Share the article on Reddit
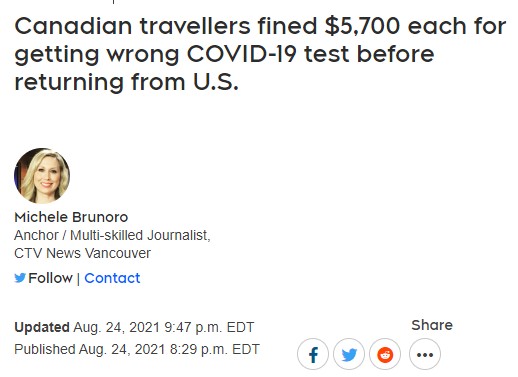 point(385,354)
